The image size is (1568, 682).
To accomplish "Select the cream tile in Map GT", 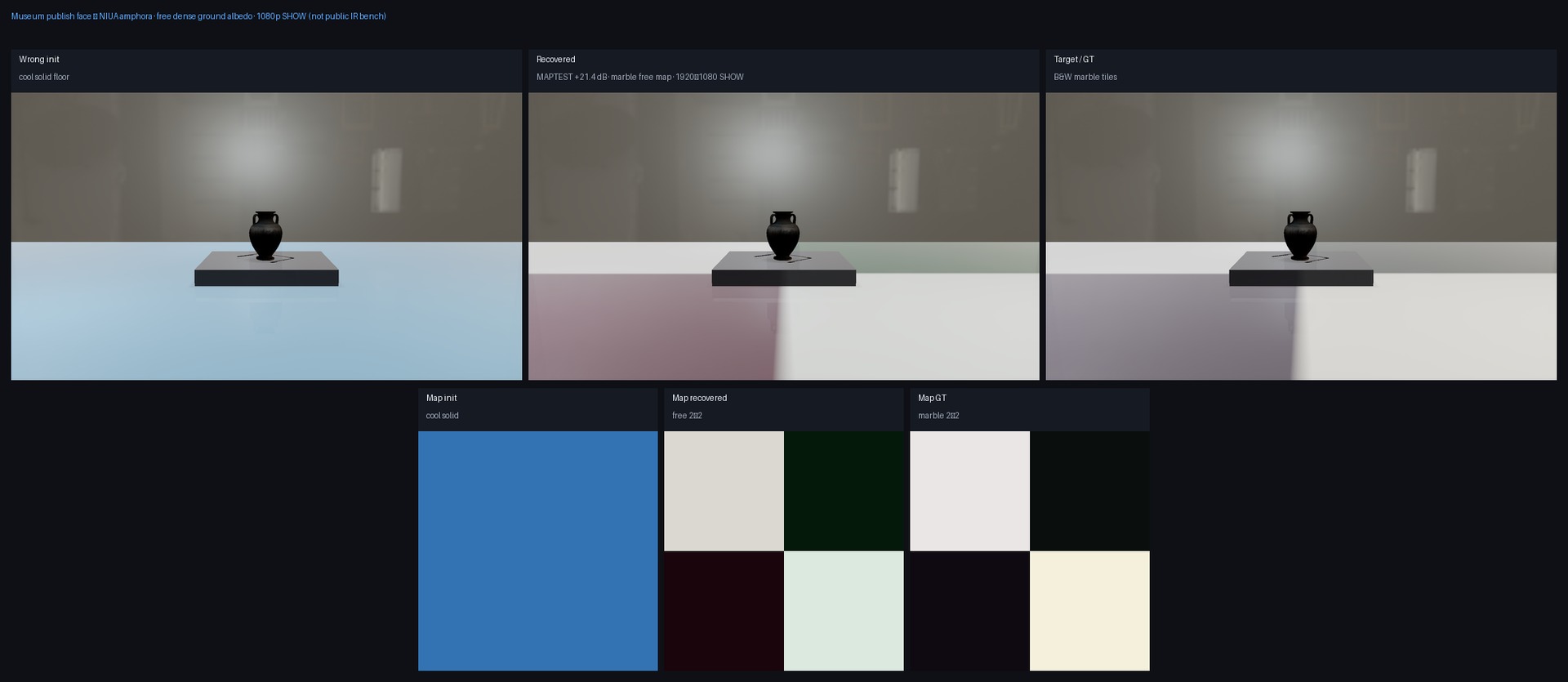I will [x=1089, y=611].
